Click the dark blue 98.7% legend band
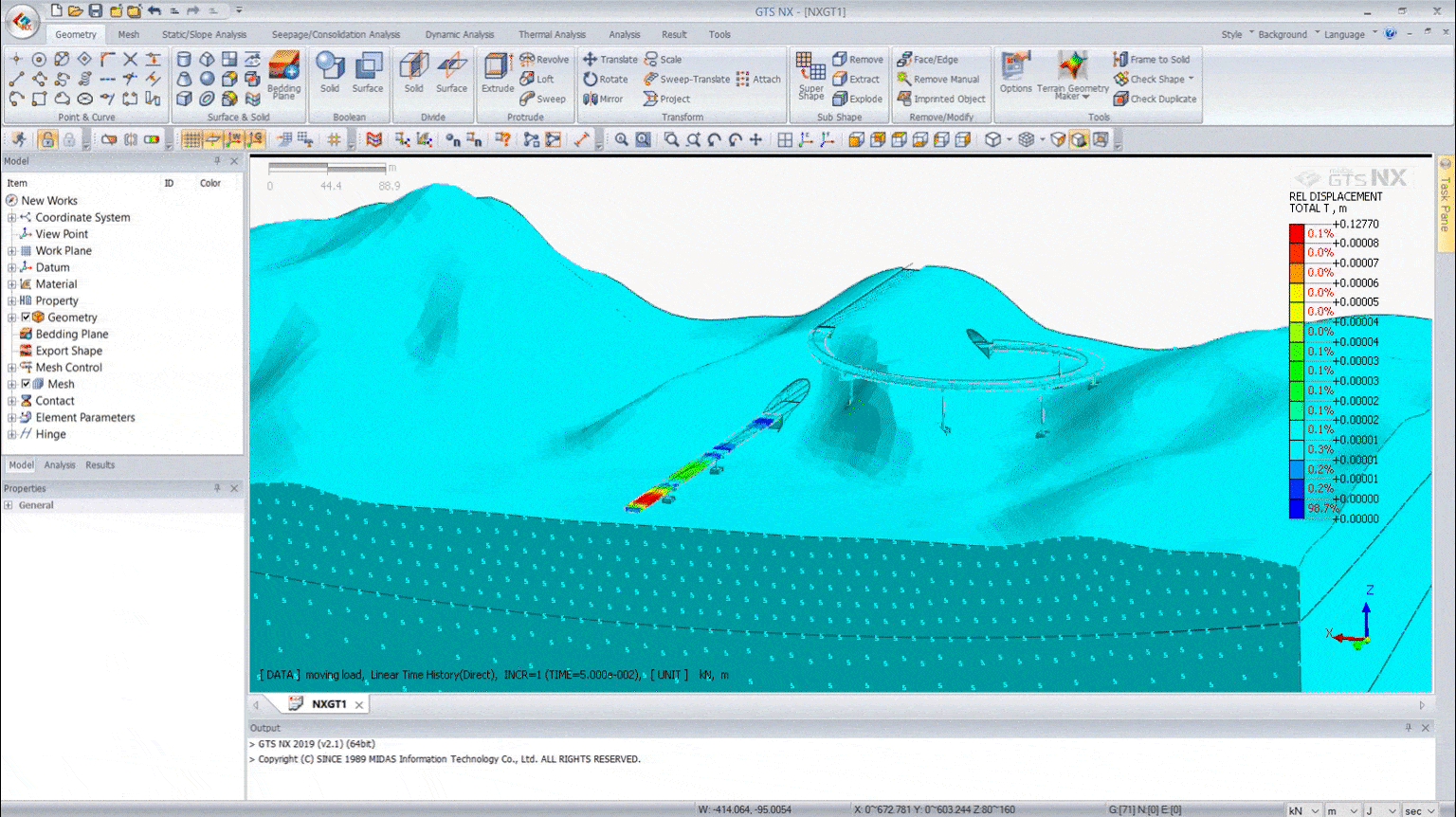 pos(1296,509)
